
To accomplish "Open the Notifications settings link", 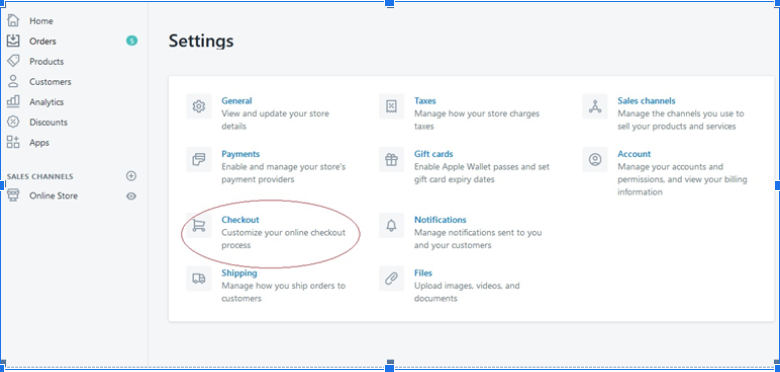I will point(440,220).
